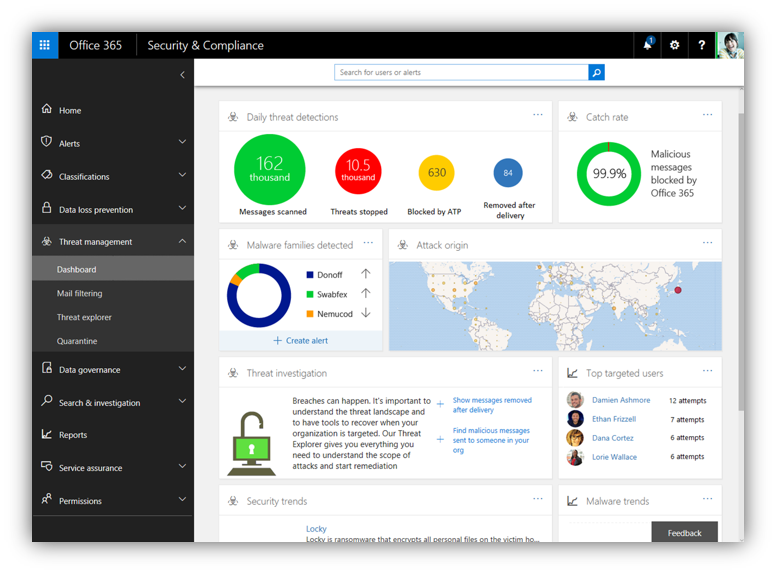Click the search for users or alerts field
This screenshot has width=776, height=574.
[x=461, y=72]
